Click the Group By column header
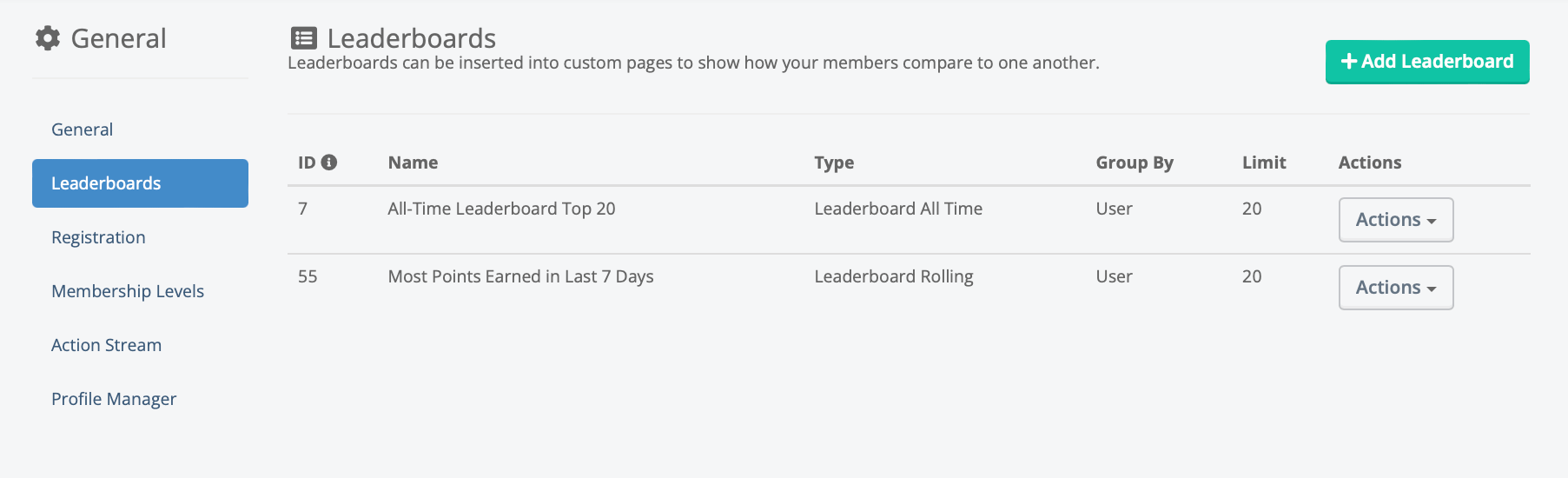This screenshot has height=478, width=1568. tap(1134, 163)
